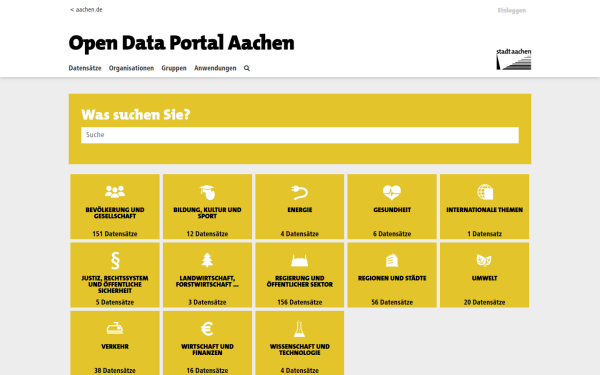Select the GESUNDHEIT category label

[x=392, y=210]
